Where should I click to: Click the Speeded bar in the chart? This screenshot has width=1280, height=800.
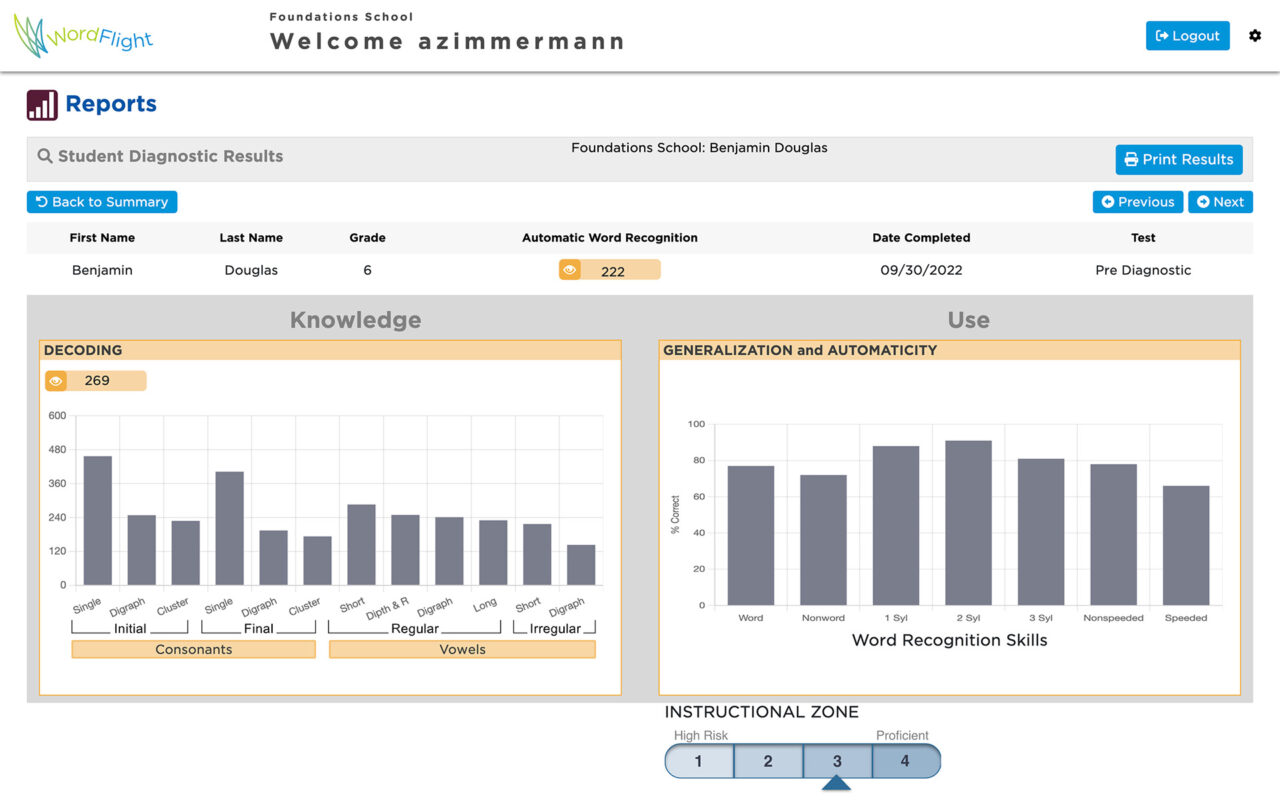[x=1186, y=545]
